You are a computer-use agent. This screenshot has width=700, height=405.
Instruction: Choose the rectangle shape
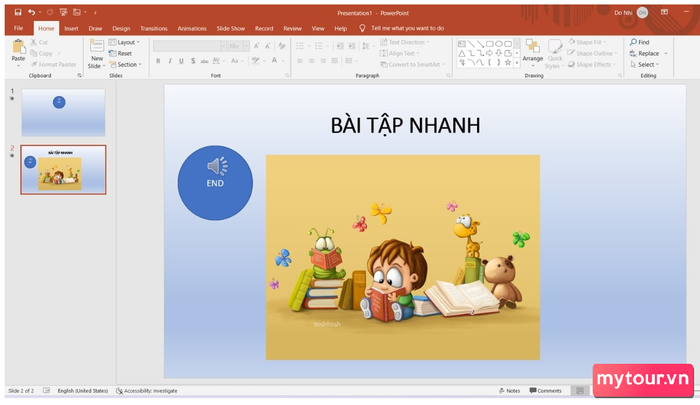pos(490,44)
